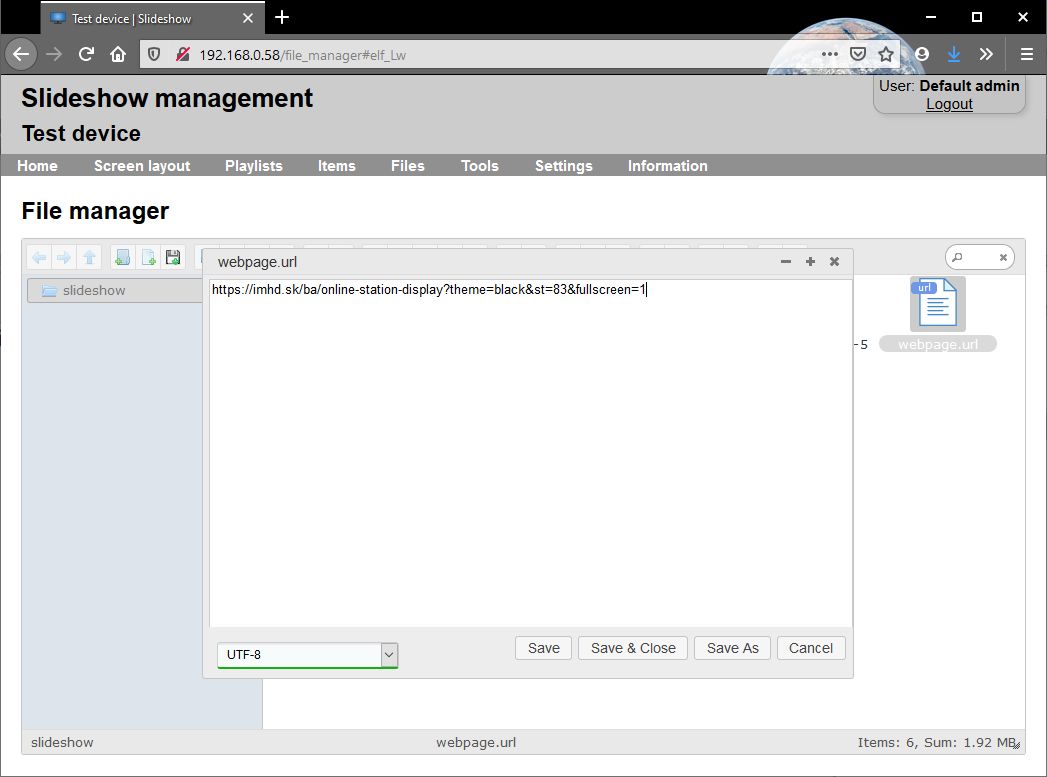The image size is (1047, 777).
Task: Click Save & Close
Action: tap(633, 648)
